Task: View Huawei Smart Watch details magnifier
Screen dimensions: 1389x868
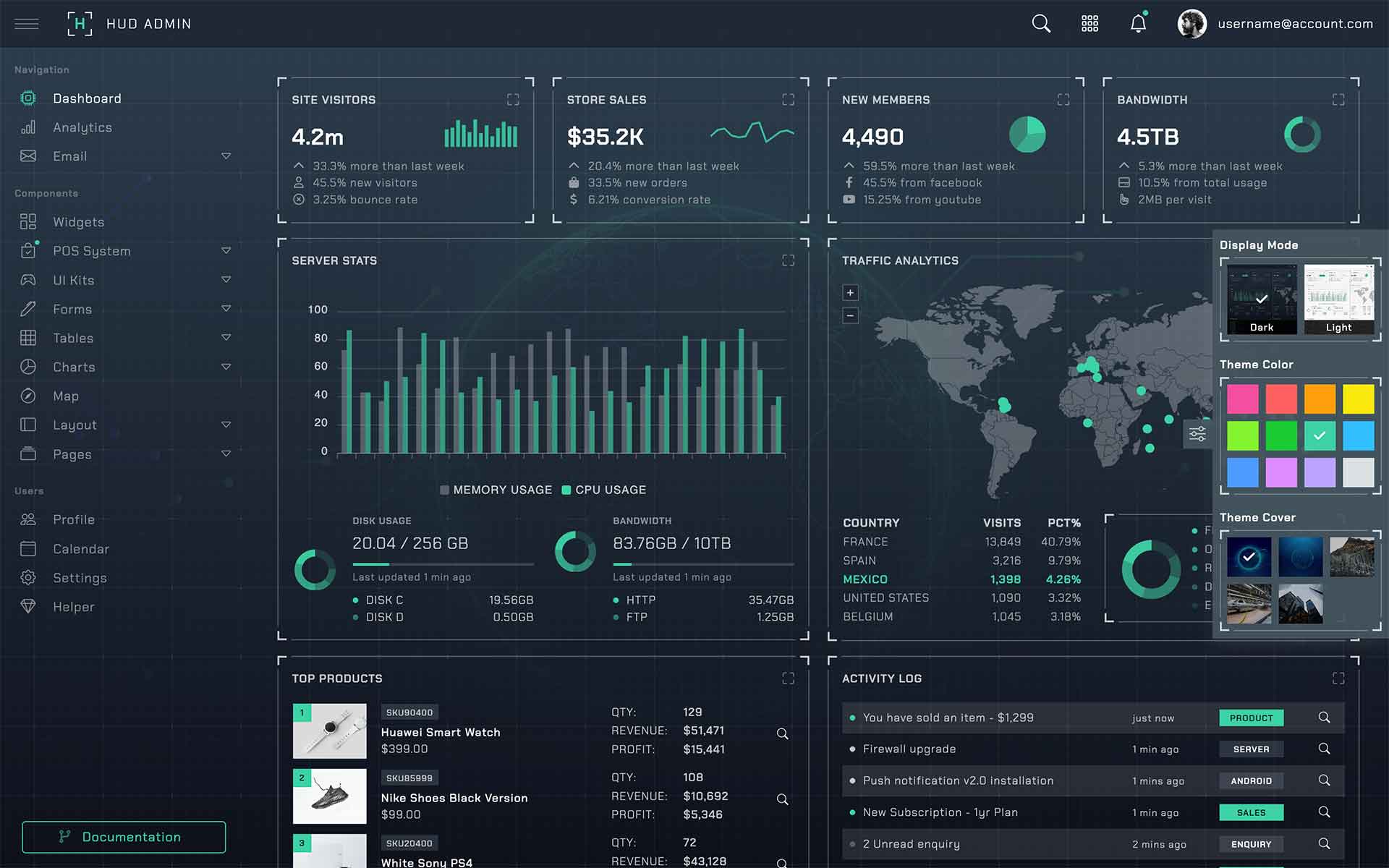Action: (782, 733)
